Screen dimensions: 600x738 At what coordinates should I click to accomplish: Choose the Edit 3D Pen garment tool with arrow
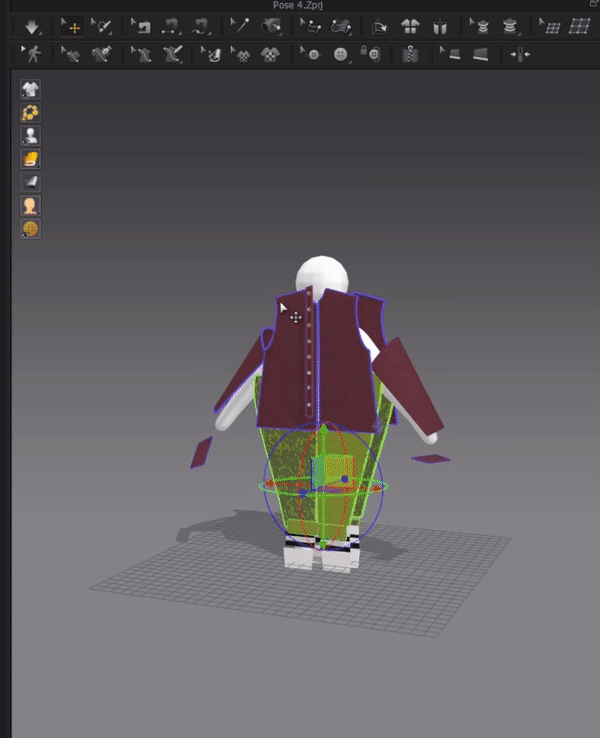141,54
